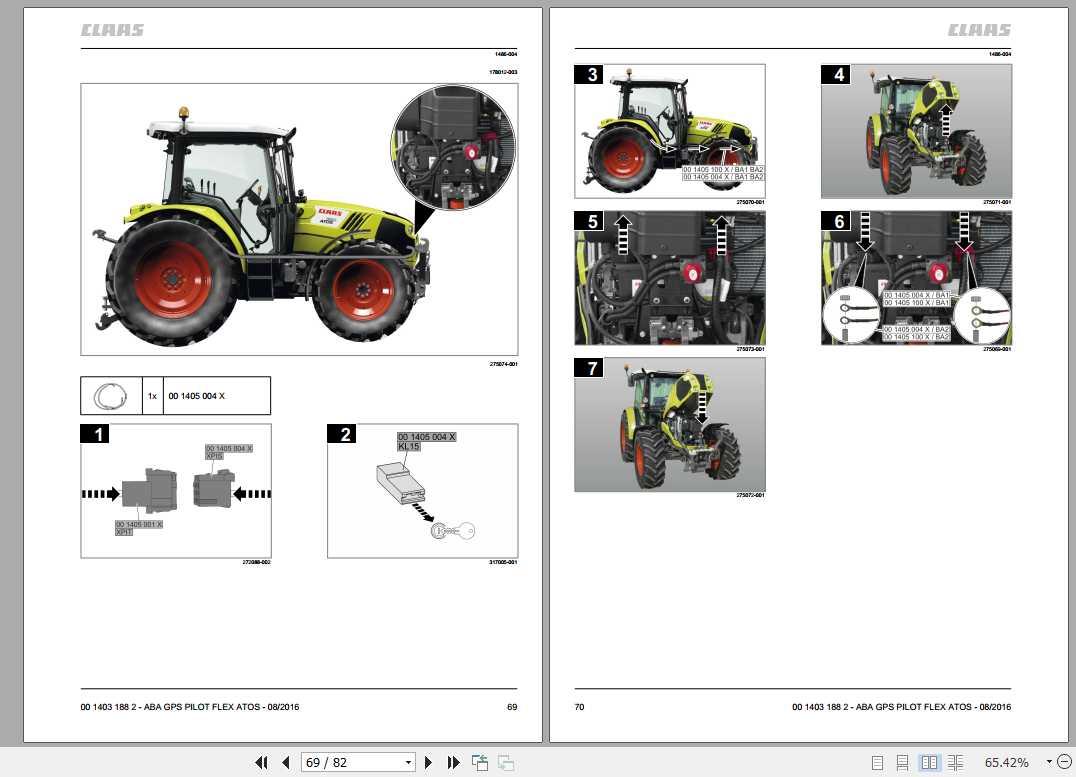
Task: Jump to the first page of the document
Action: pyautogui.click(x=262, y=762)
